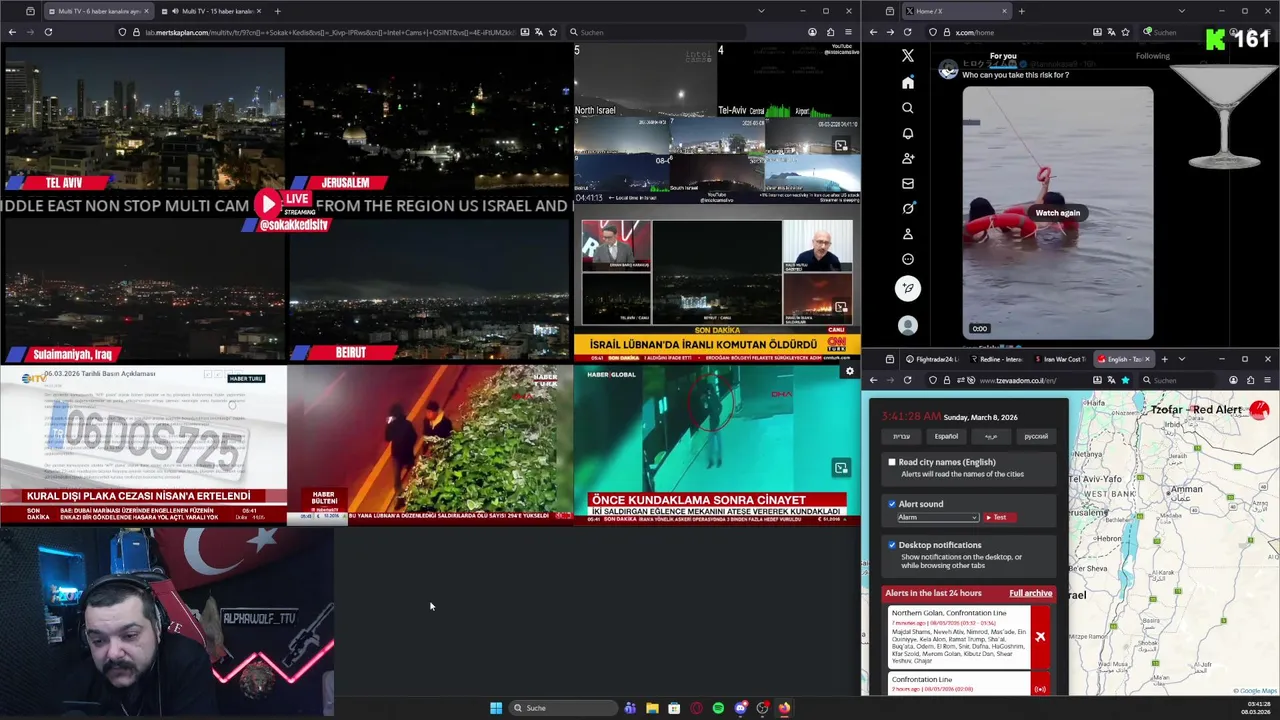
Task: Switch language to Español
Action: click(x=946, y=436)
